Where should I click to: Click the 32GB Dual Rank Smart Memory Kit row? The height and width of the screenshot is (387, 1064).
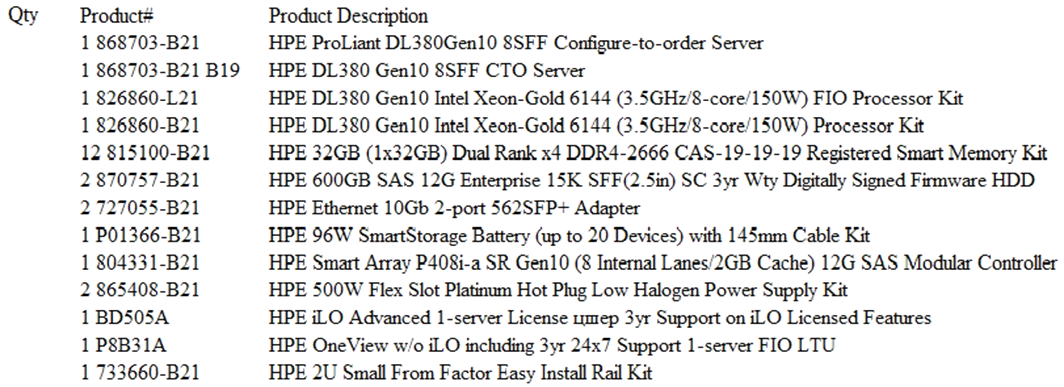point(658,153)
